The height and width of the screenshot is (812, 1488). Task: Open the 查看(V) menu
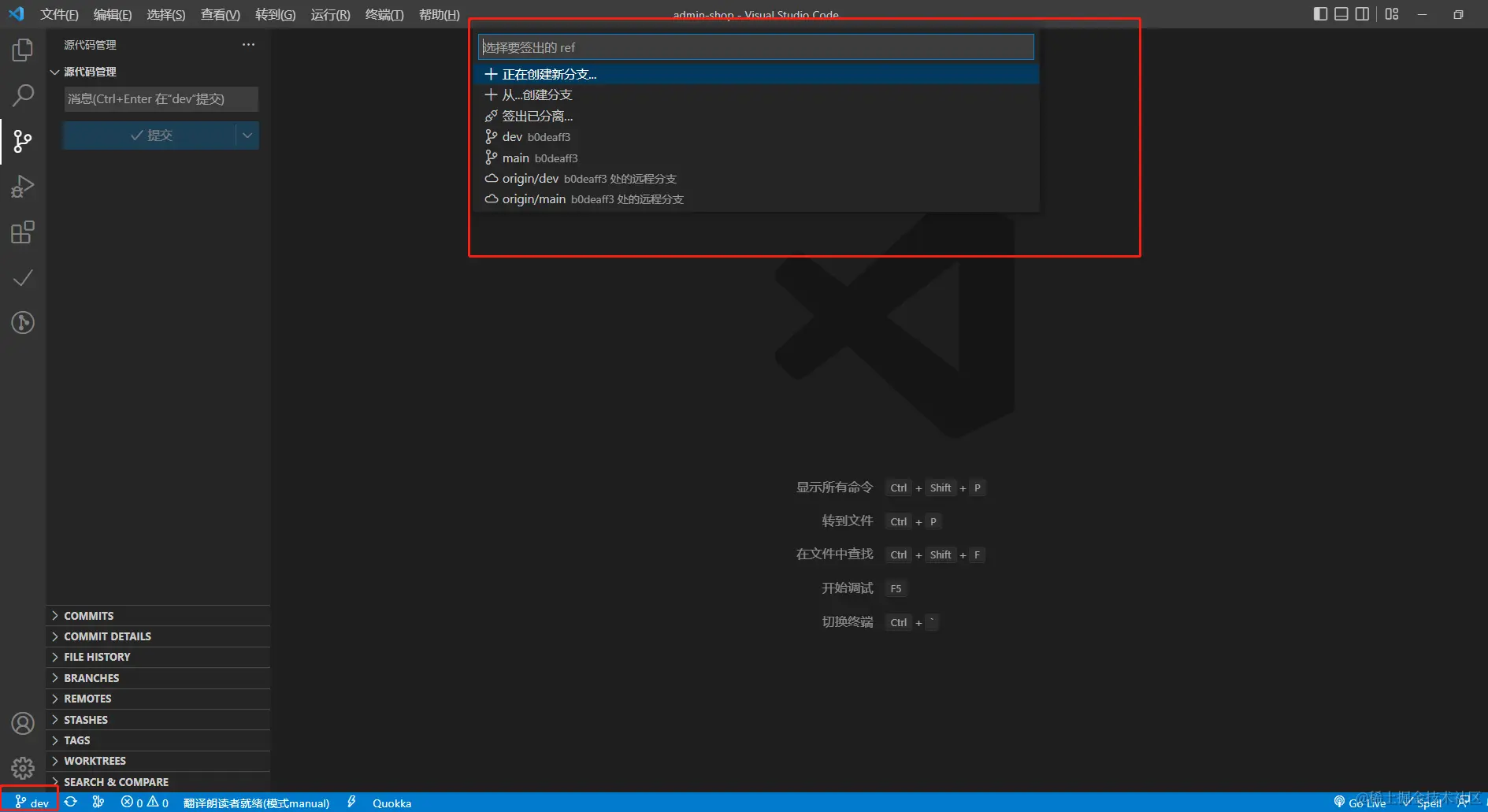pos(221,14)
